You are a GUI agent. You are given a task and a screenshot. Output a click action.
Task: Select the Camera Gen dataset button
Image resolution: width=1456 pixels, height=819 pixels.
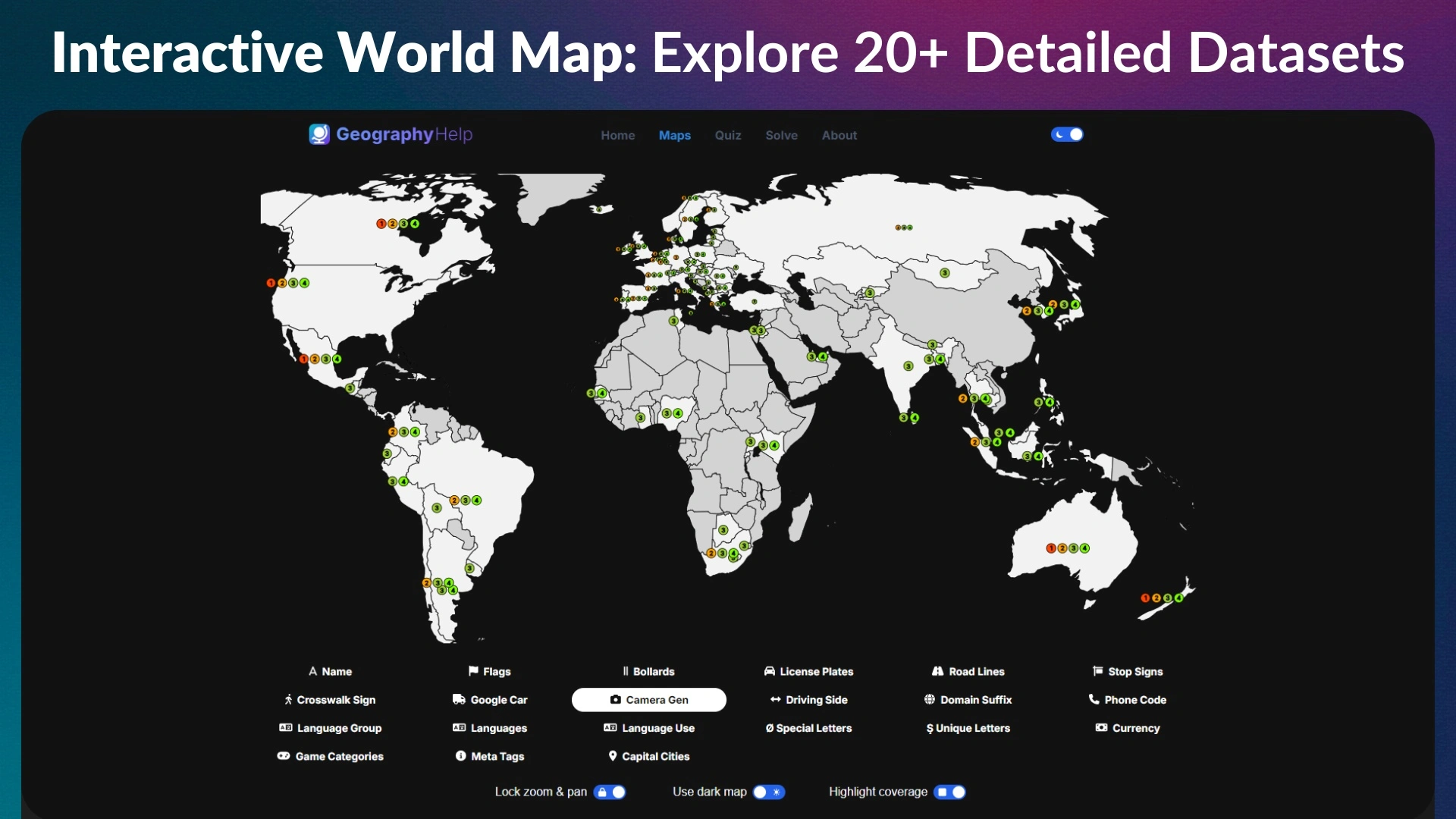tap(649, 699)
